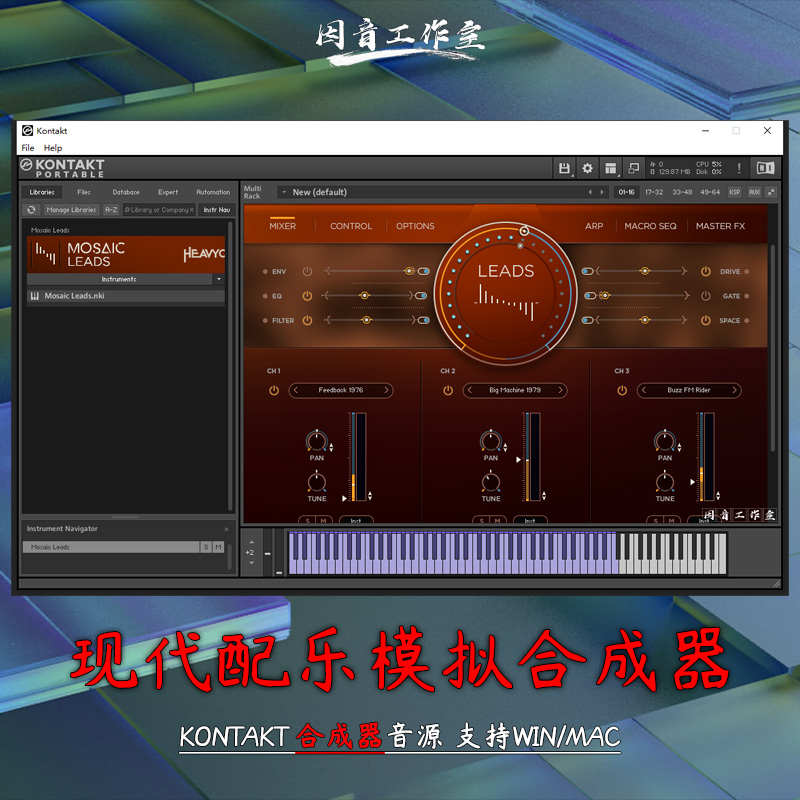The image size is (800, 800).
Task: Click the FILTER macro slider handle
Action: (x=366, y=320)
